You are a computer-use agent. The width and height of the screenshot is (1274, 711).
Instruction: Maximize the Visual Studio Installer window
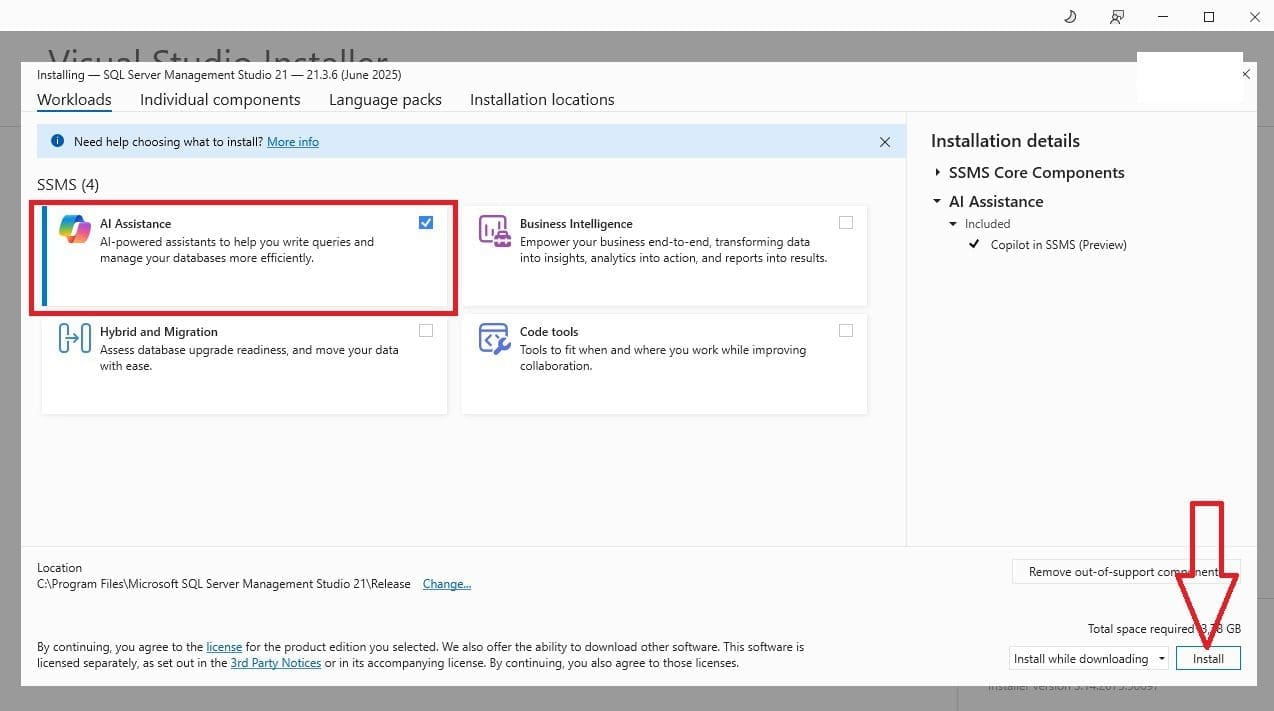pyautogui.click(x=1208, y=16)
